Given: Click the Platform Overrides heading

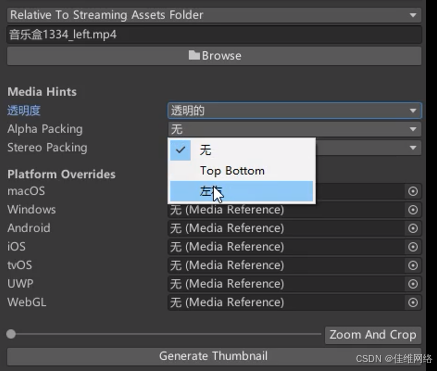Looking at the screenshot, I should coord(61,174).
